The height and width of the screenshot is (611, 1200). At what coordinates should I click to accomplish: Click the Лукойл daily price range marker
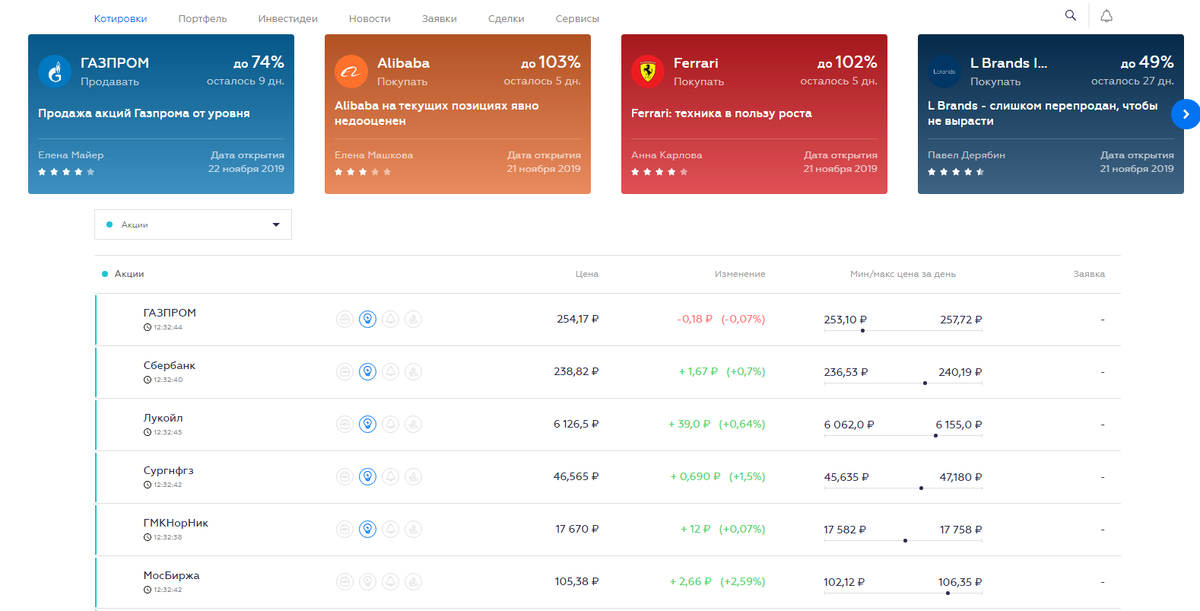936,435
